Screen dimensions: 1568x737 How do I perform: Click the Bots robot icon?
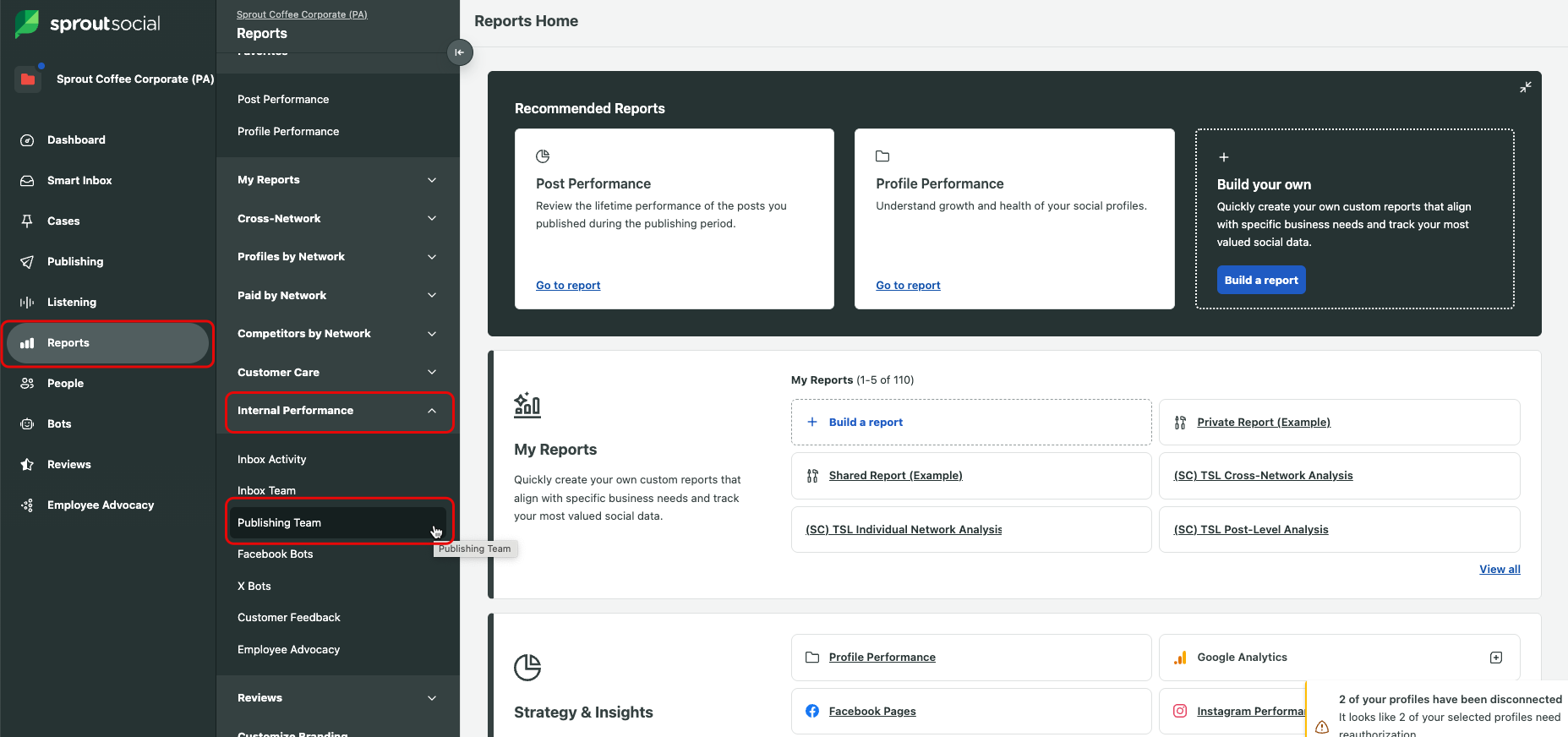pyautogui.click(x=27, y=424)
